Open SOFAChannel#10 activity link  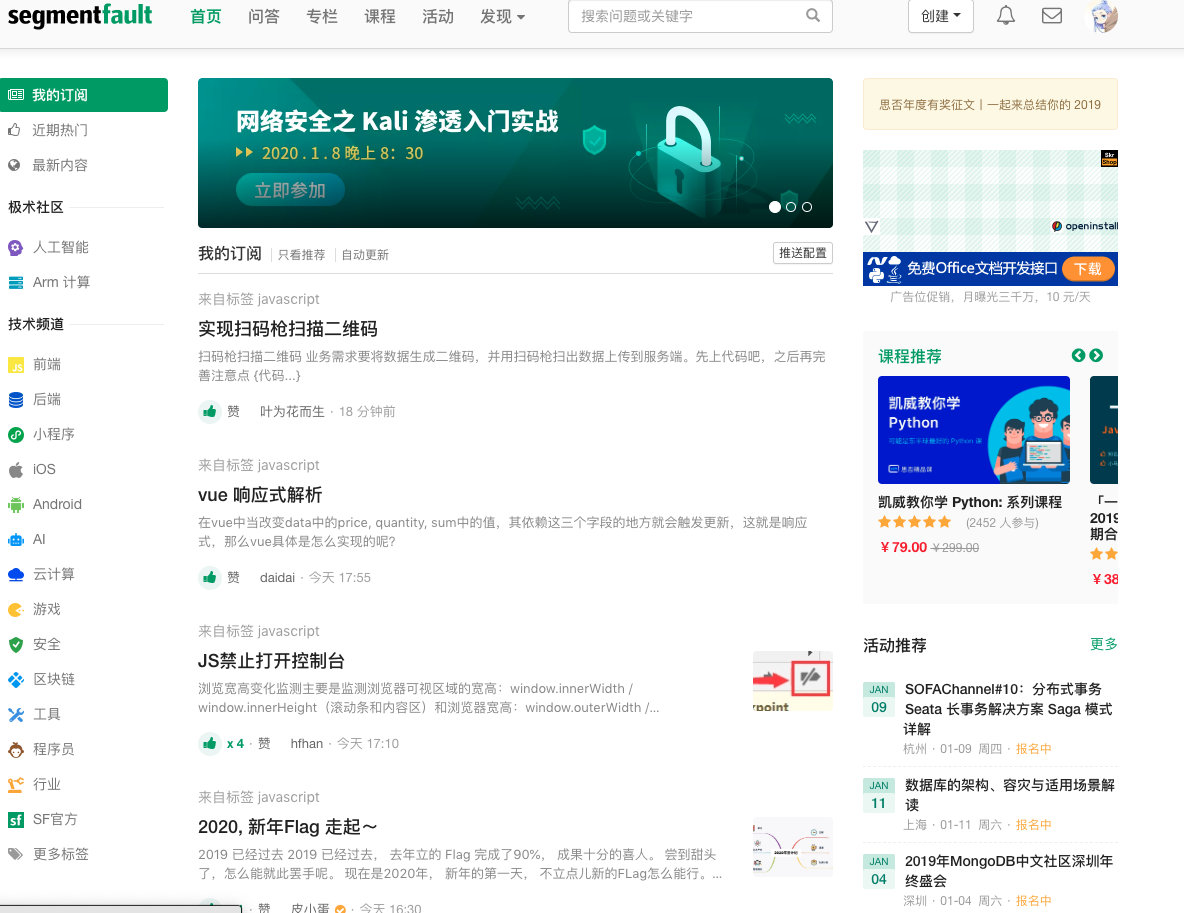1008,709
